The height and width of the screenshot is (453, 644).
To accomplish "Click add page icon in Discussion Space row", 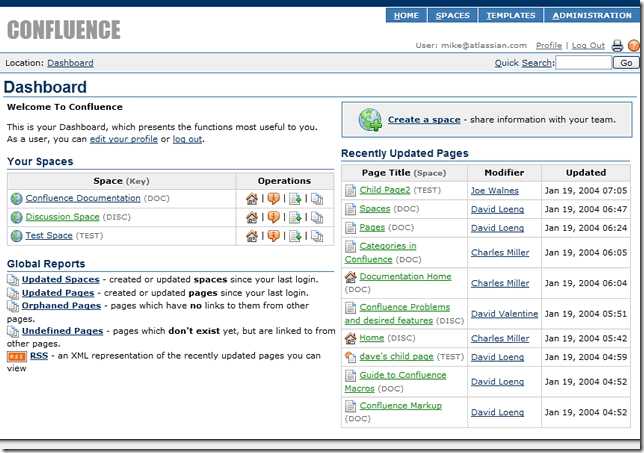I will point(295,218).
